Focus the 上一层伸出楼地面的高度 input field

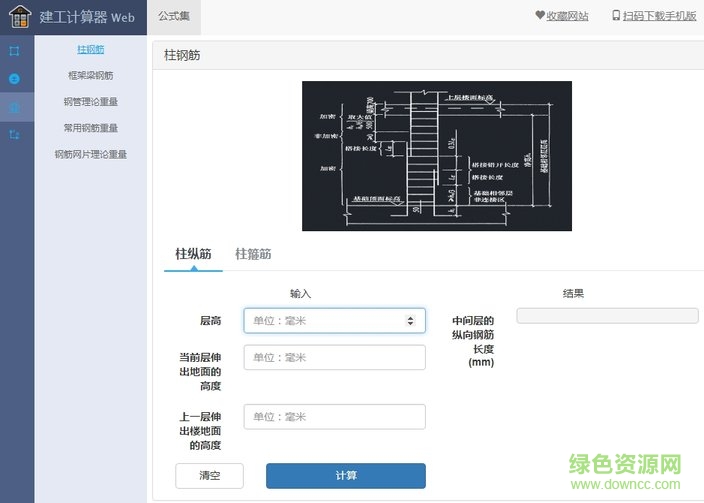[334, 417]
